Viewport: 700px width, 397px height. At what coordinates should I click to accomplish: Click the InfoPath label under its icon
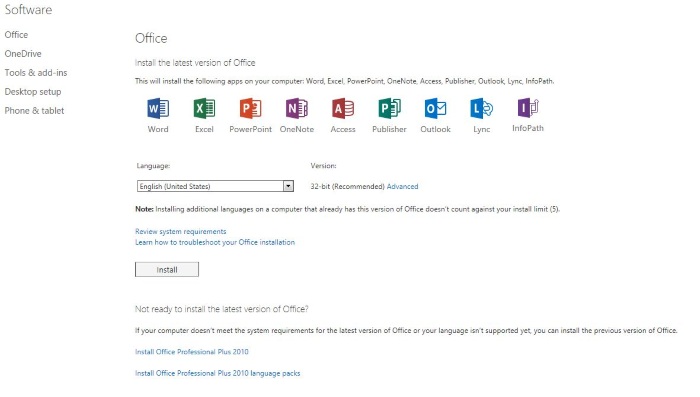tap(528, 128)
